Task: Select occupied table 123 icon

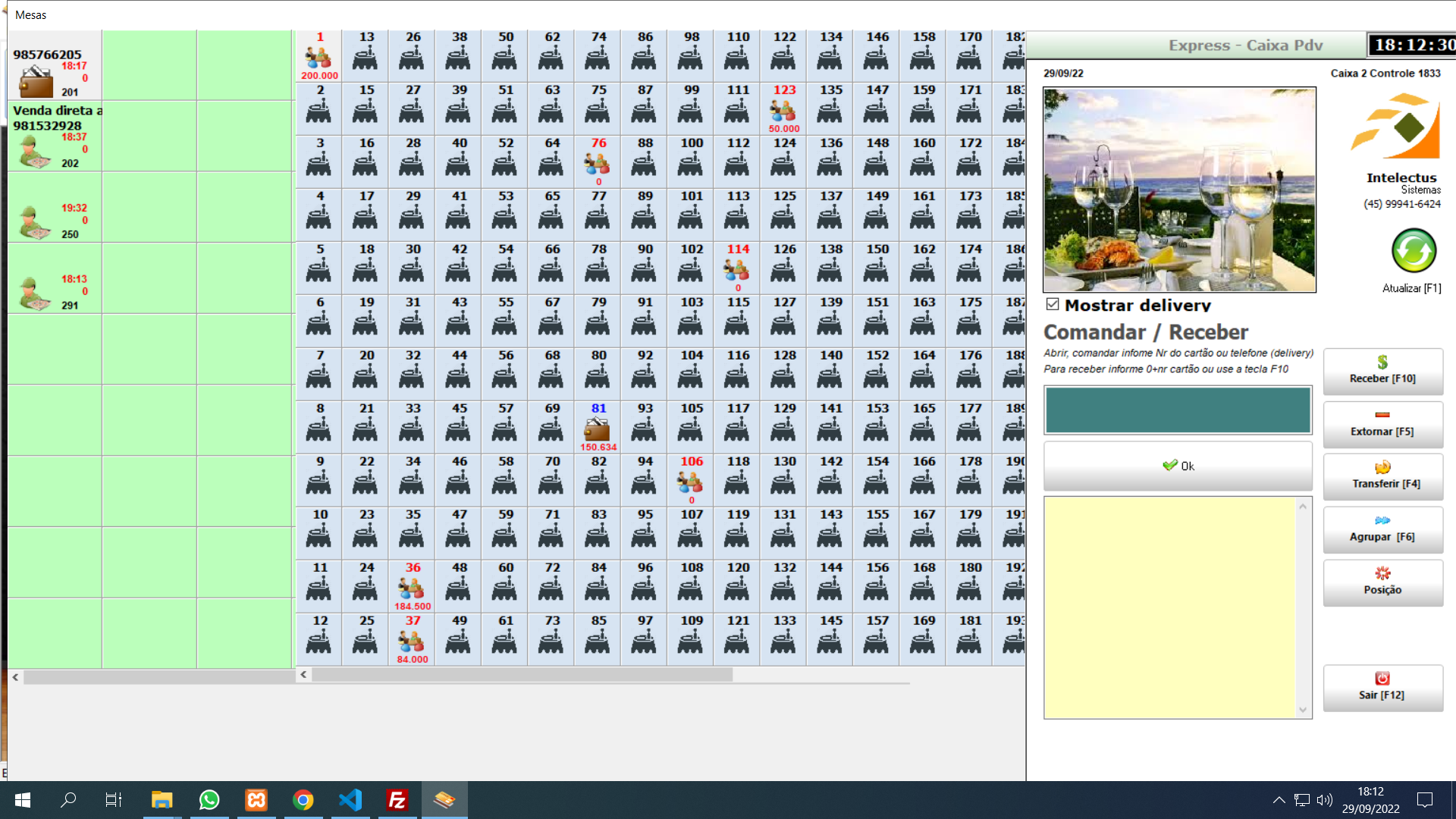Action: coord(783,111)
